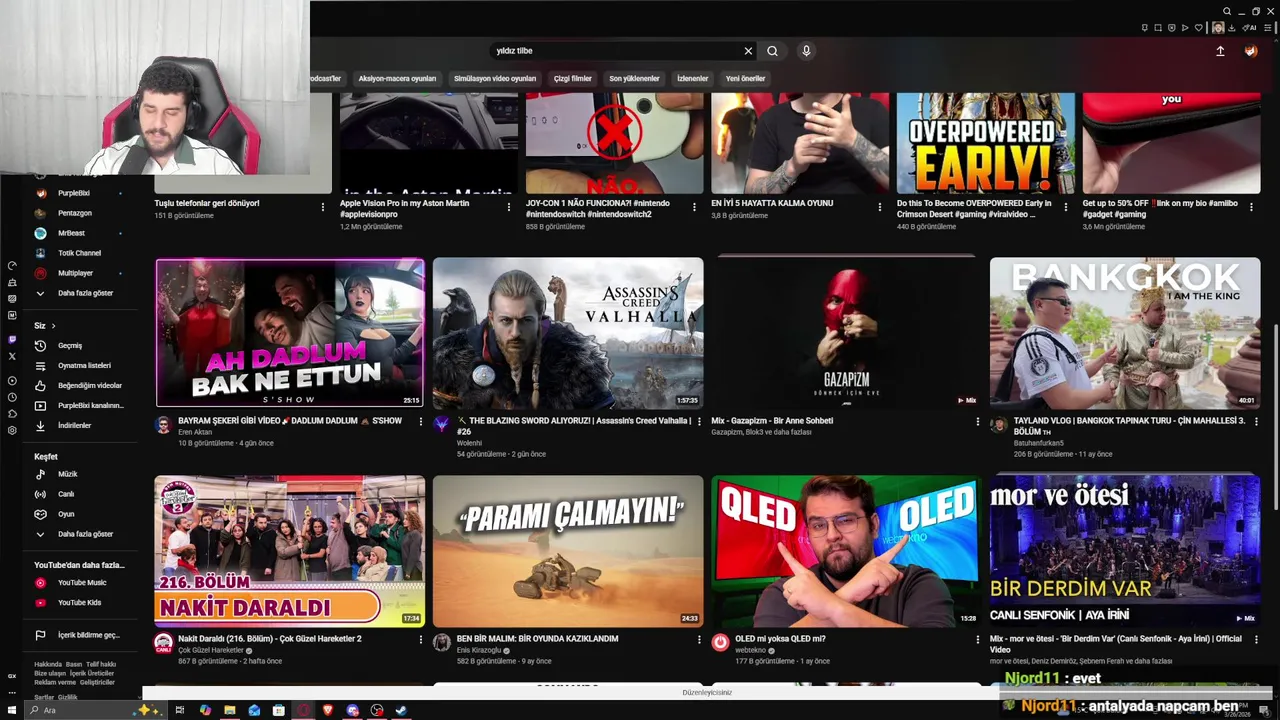Open the 'PARAMI ÇALMAYIN!' video thumbnail
The height and width of the screenshot is (720, 1280).
(x=568, y=551)
